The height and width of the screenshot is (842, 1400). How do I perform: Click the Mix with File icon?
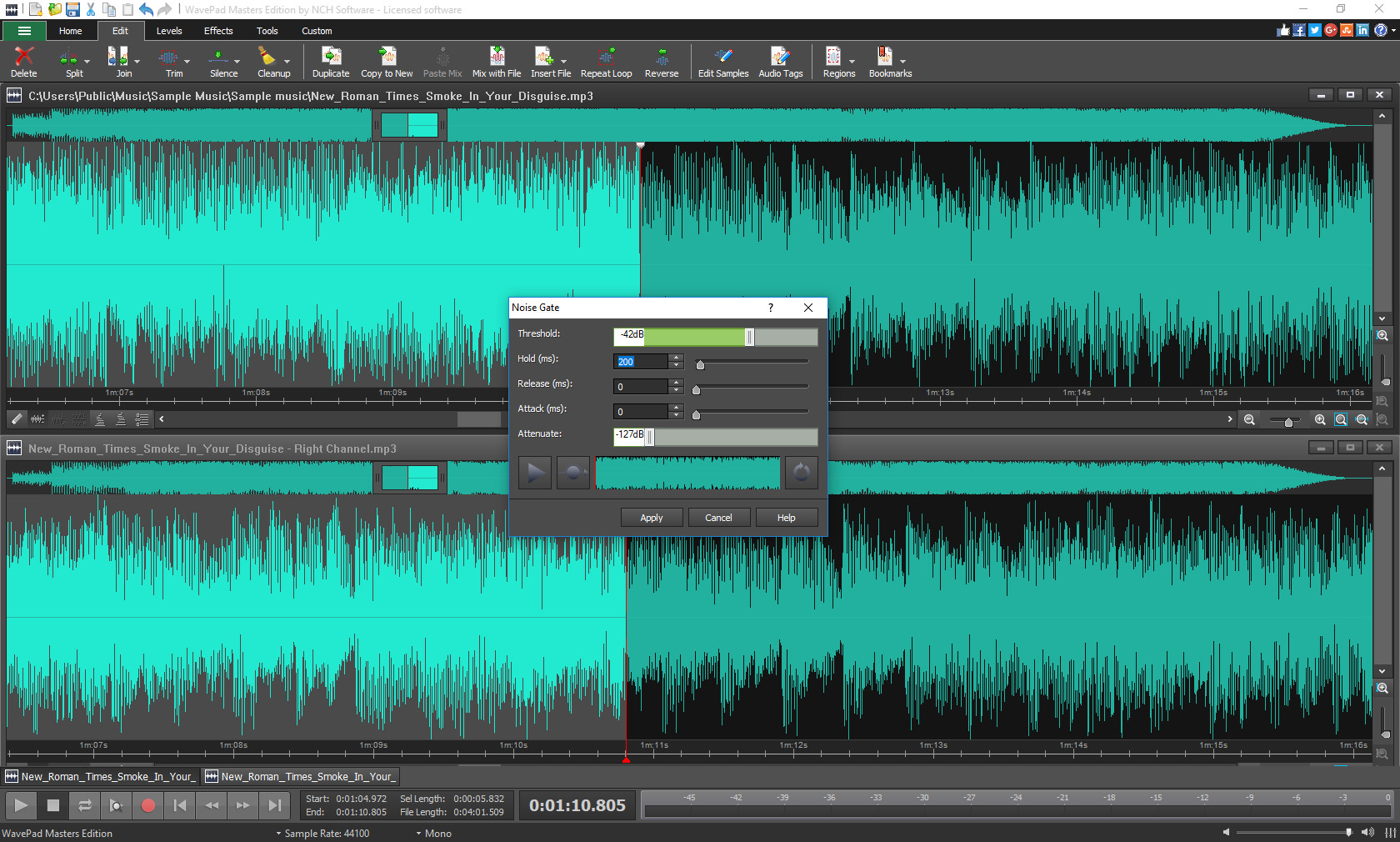(x=496, y=61)
